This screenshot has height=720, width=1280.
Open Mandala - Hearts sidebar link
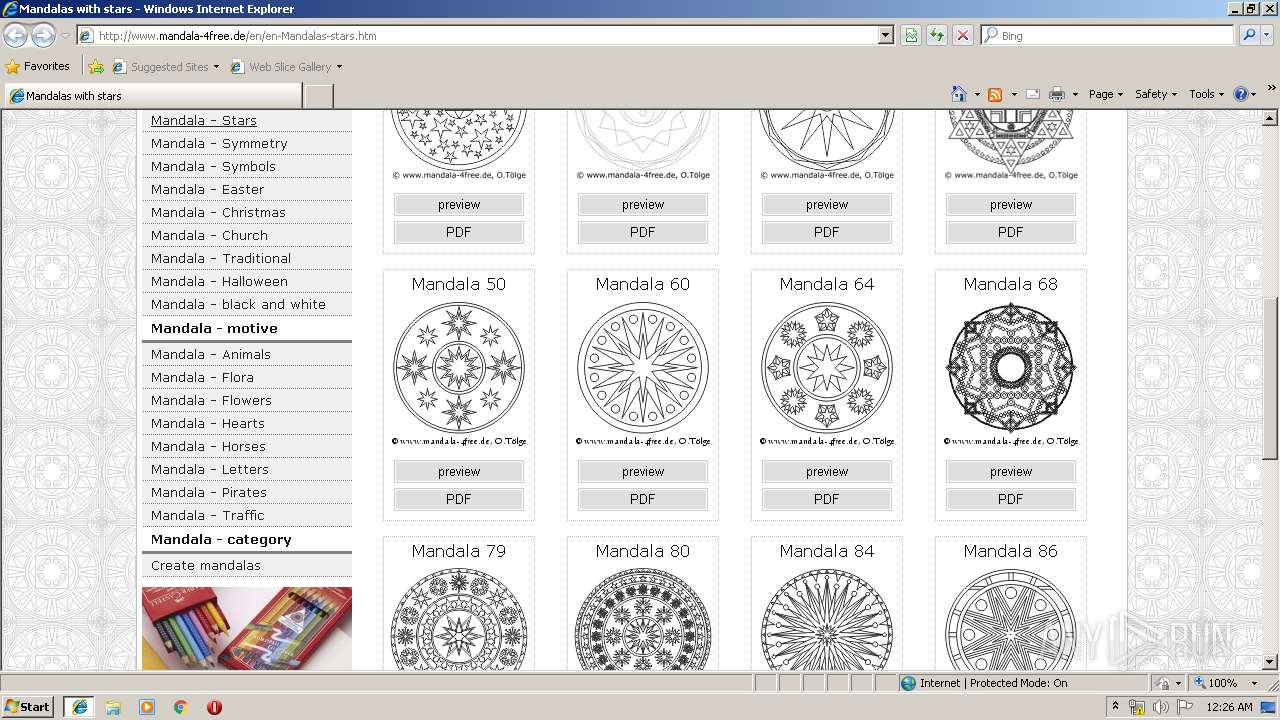click(208, 423)
